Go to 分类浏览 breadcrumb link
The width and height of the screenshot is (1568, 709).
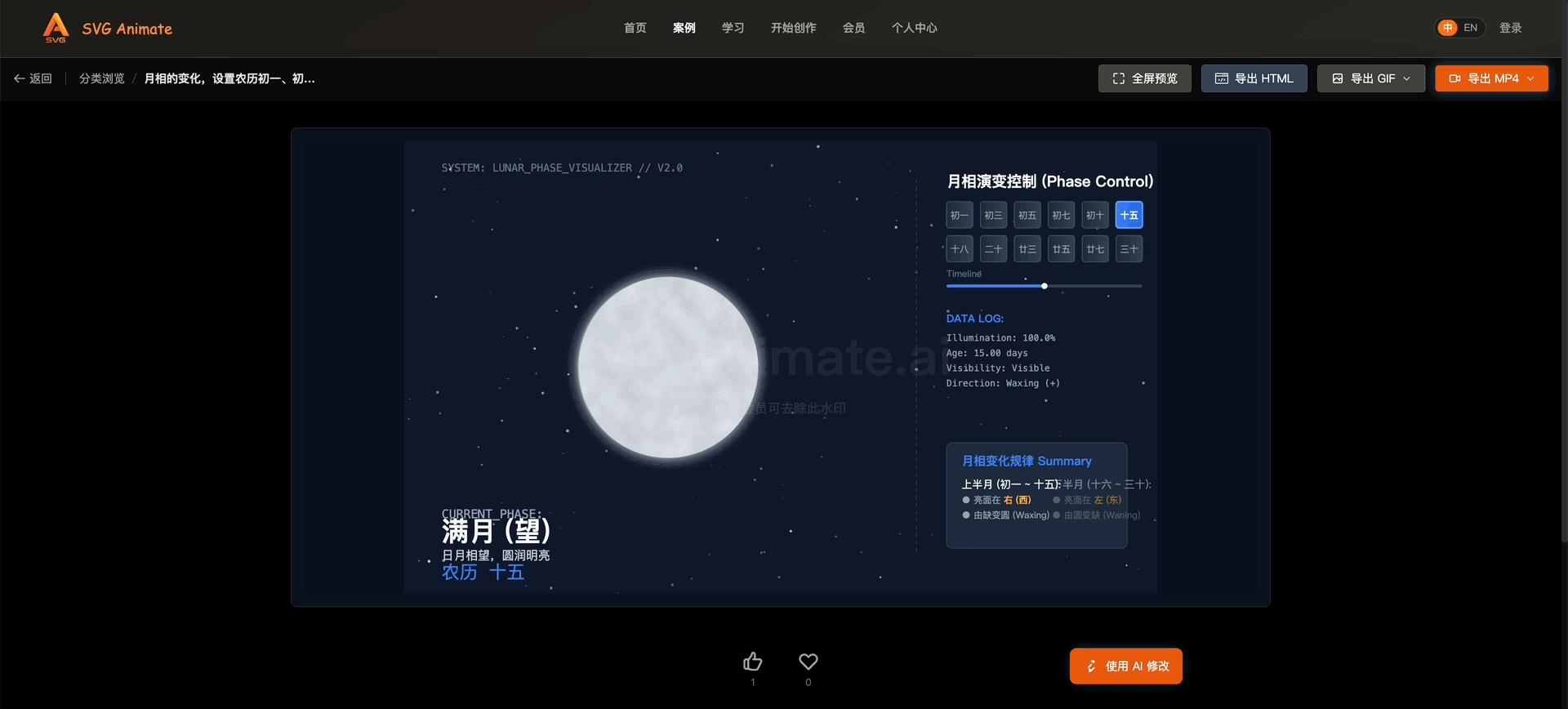(102, 78)
